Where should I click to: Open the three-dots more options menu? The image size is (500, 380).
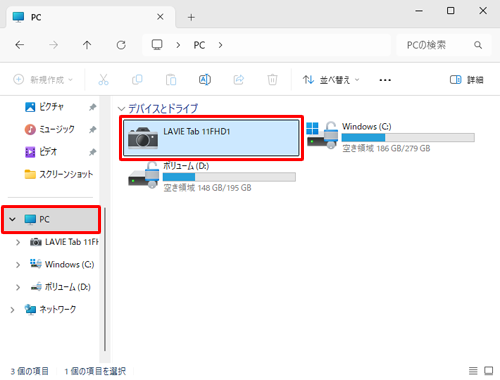coord(385,80)
